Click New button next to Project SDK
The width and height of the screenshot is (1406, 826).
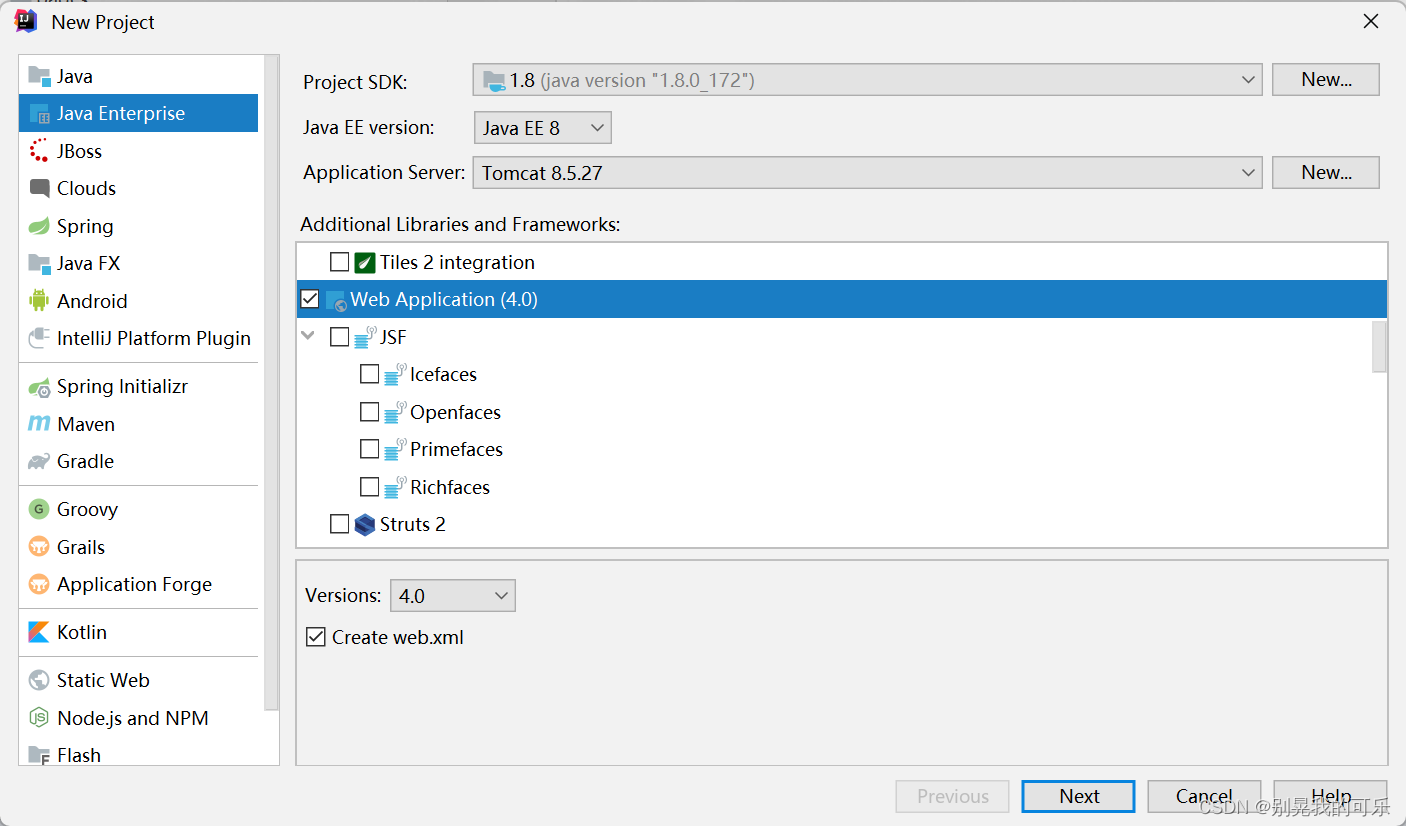1326,80
